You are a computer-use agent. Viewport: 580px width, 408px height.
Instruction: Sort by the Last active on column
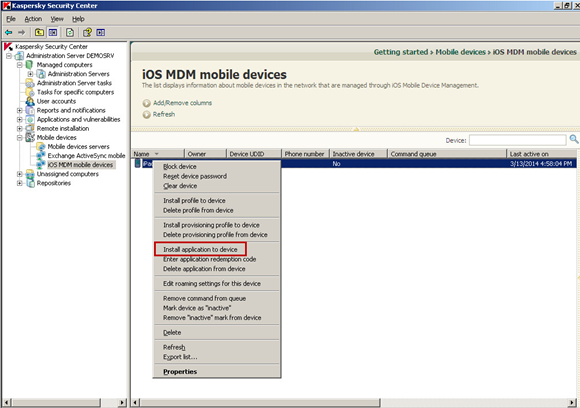pos(542,154)
